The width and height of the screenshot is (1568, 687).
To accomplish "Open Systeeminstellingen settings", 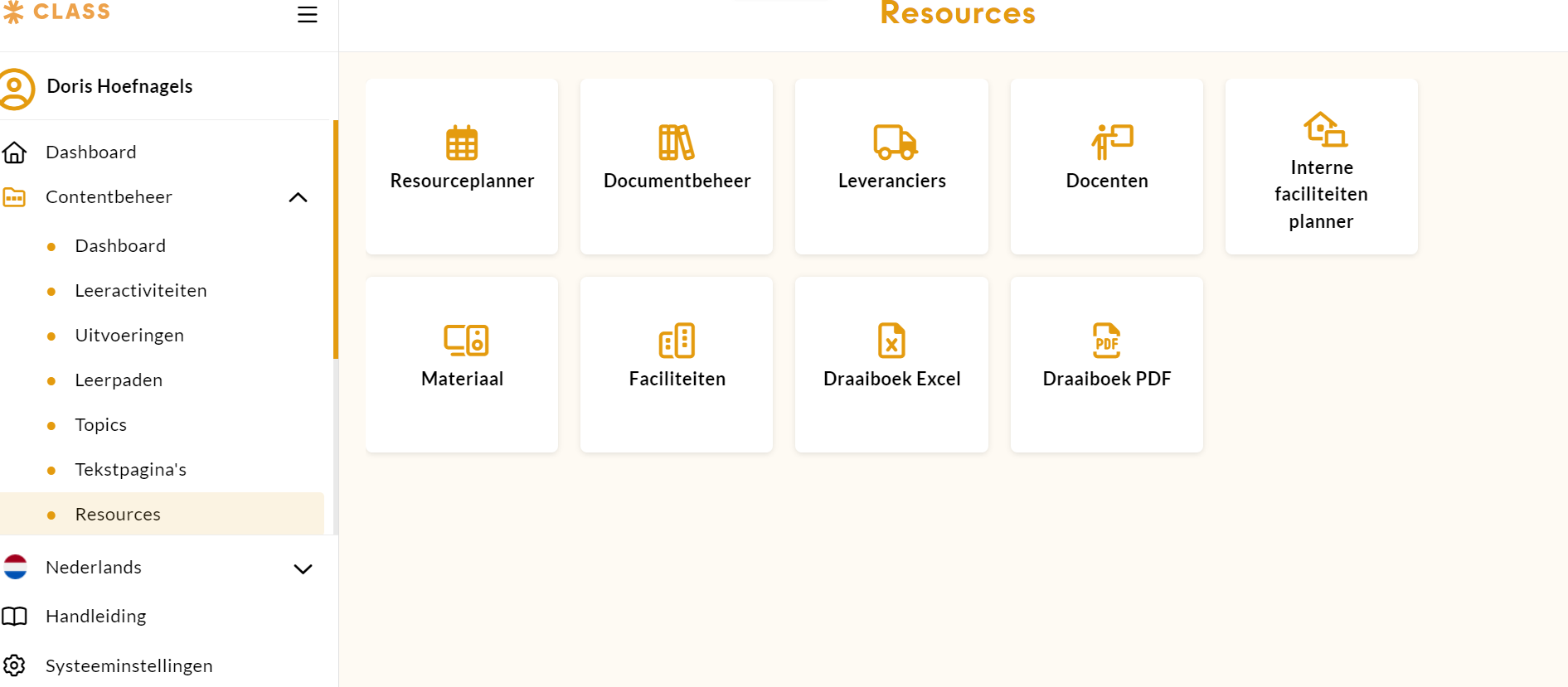I will (129, 666).
